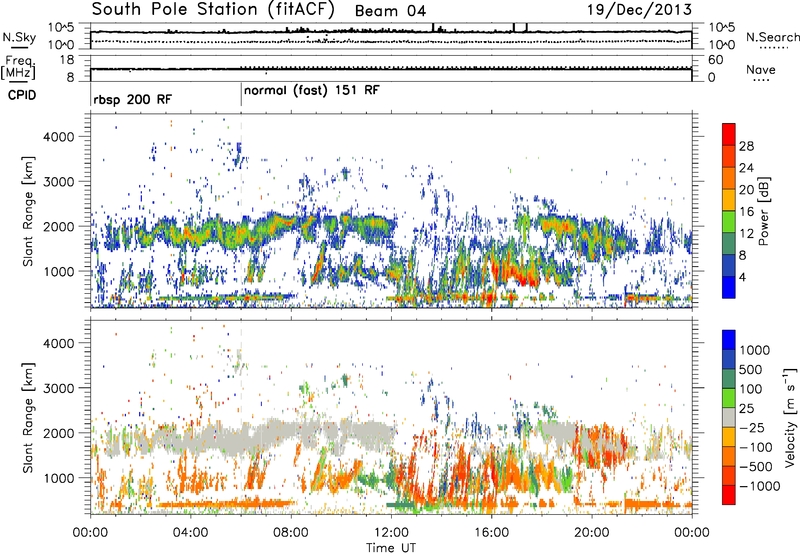Click the 'Time UT' axis label
Image resolution: width=800 pixels, height=554 pixels.
pos(391,548)
